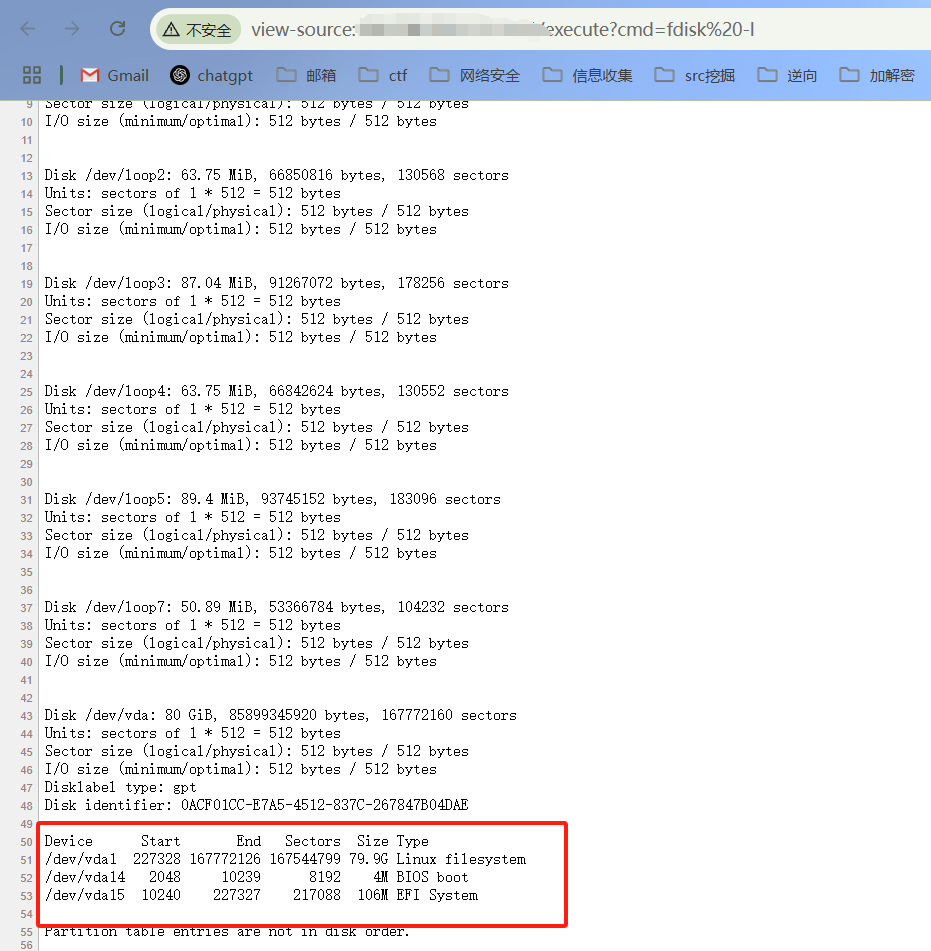Open the 逆向 bookmark folder
This screenshot has height=951, width=931.
pos(787,75)
